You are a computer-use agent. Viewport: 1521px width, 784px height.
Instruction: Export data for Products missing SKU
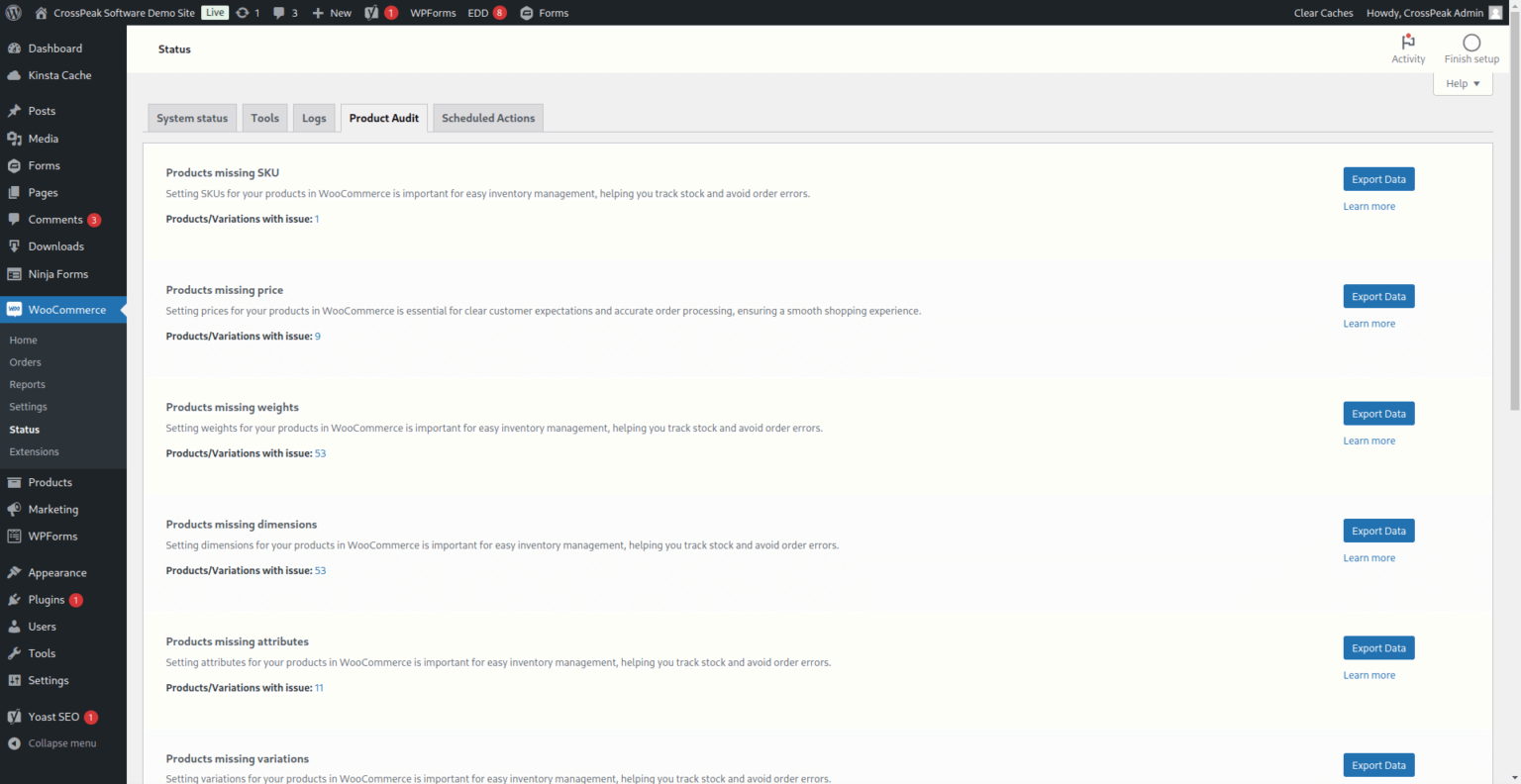click(x=1378, y=178)
